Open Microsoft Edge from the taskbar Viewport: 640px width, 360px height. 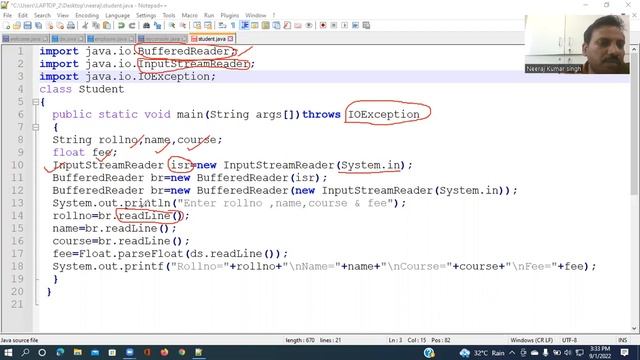click(60, 352)
